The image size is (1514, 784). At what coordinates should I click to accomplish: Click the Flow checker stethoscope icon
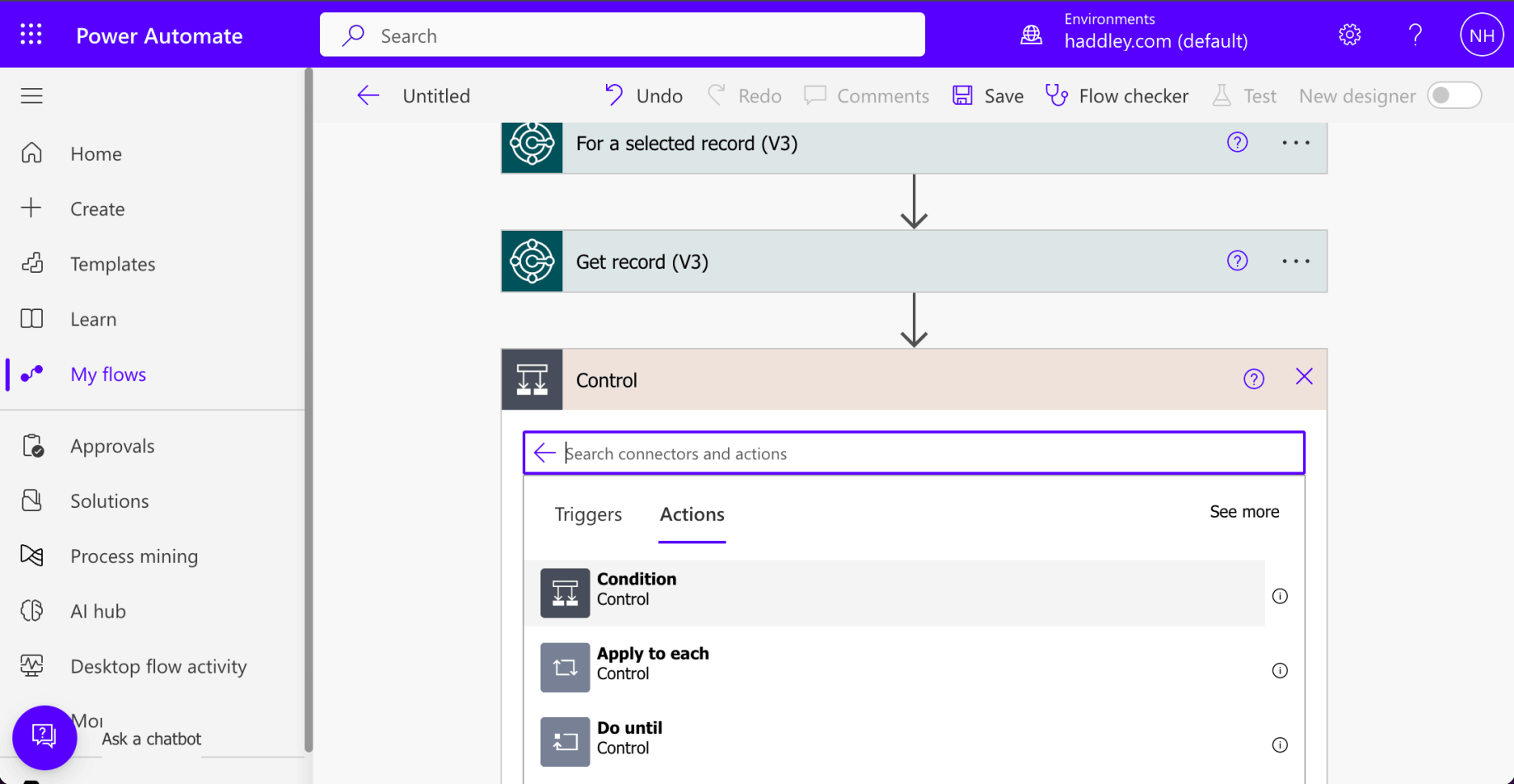pos(1056,96)
